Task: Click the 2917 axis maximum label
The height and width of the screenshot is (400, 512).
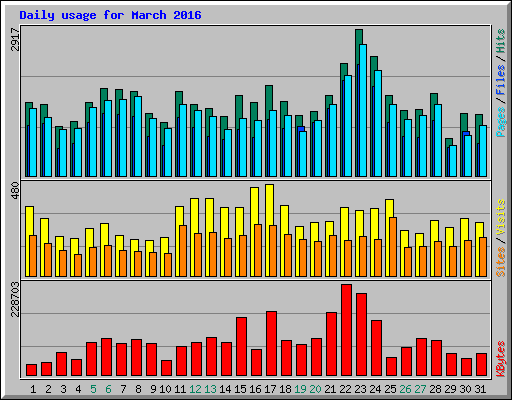Action: pyautogui.click(x=15, y=39)
